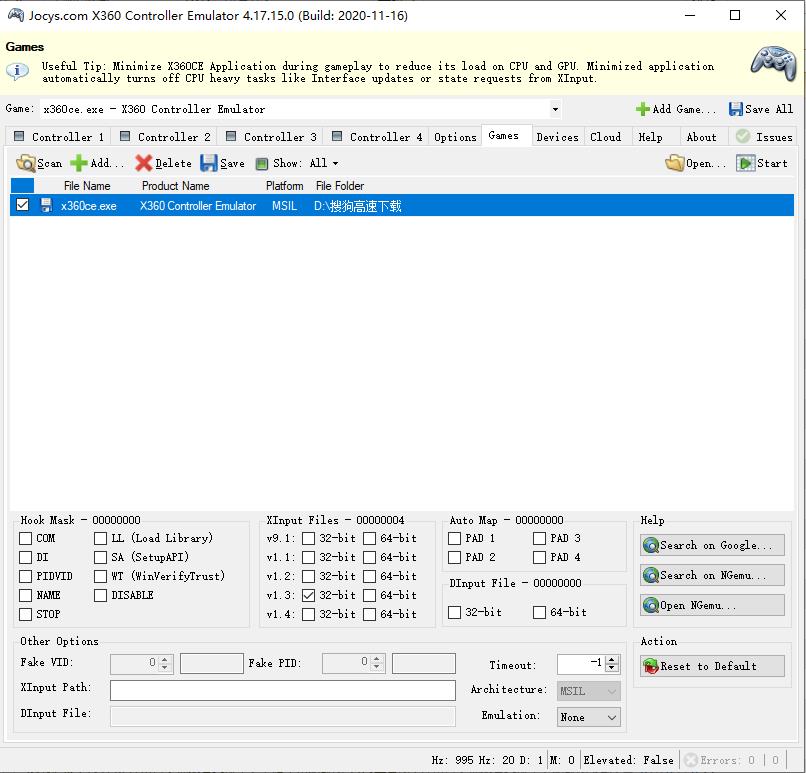The image size is (806, 773).
Task: Sort list by Product Name column header
Action: (176, 186)
